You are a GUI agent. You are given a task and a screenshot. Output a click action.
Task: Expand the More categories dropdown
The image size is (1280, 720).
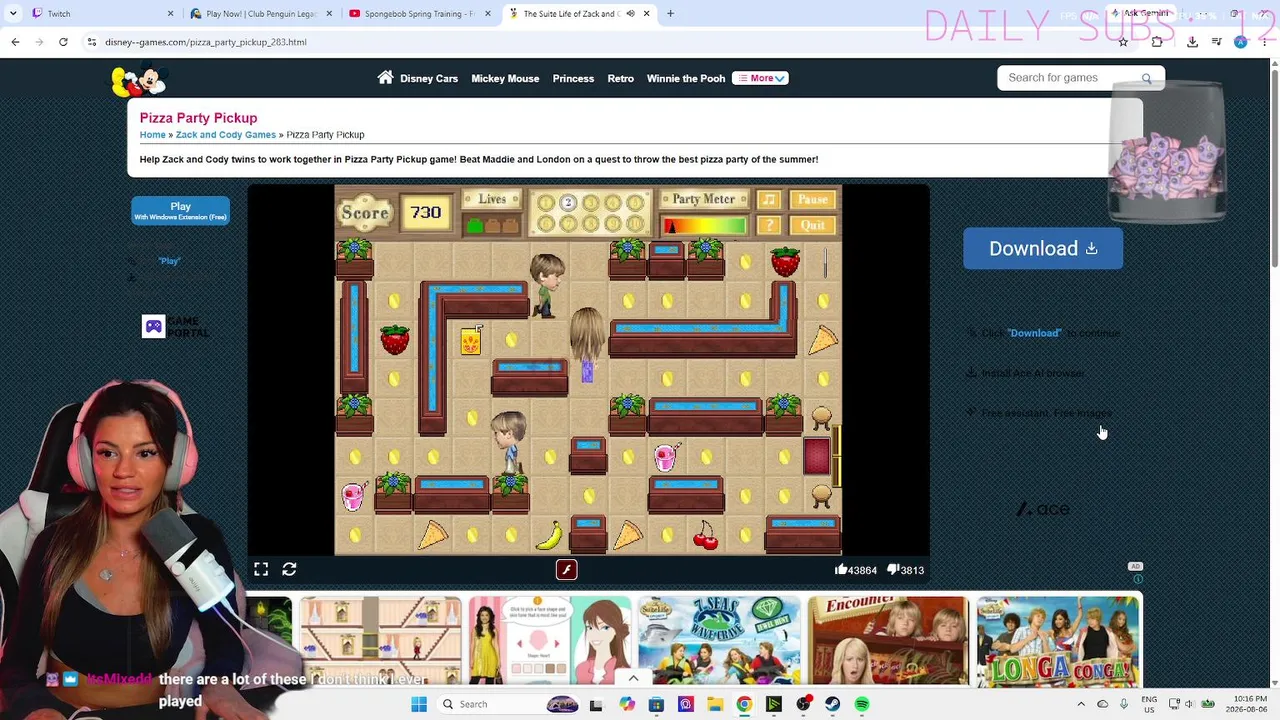pos(760,78)
